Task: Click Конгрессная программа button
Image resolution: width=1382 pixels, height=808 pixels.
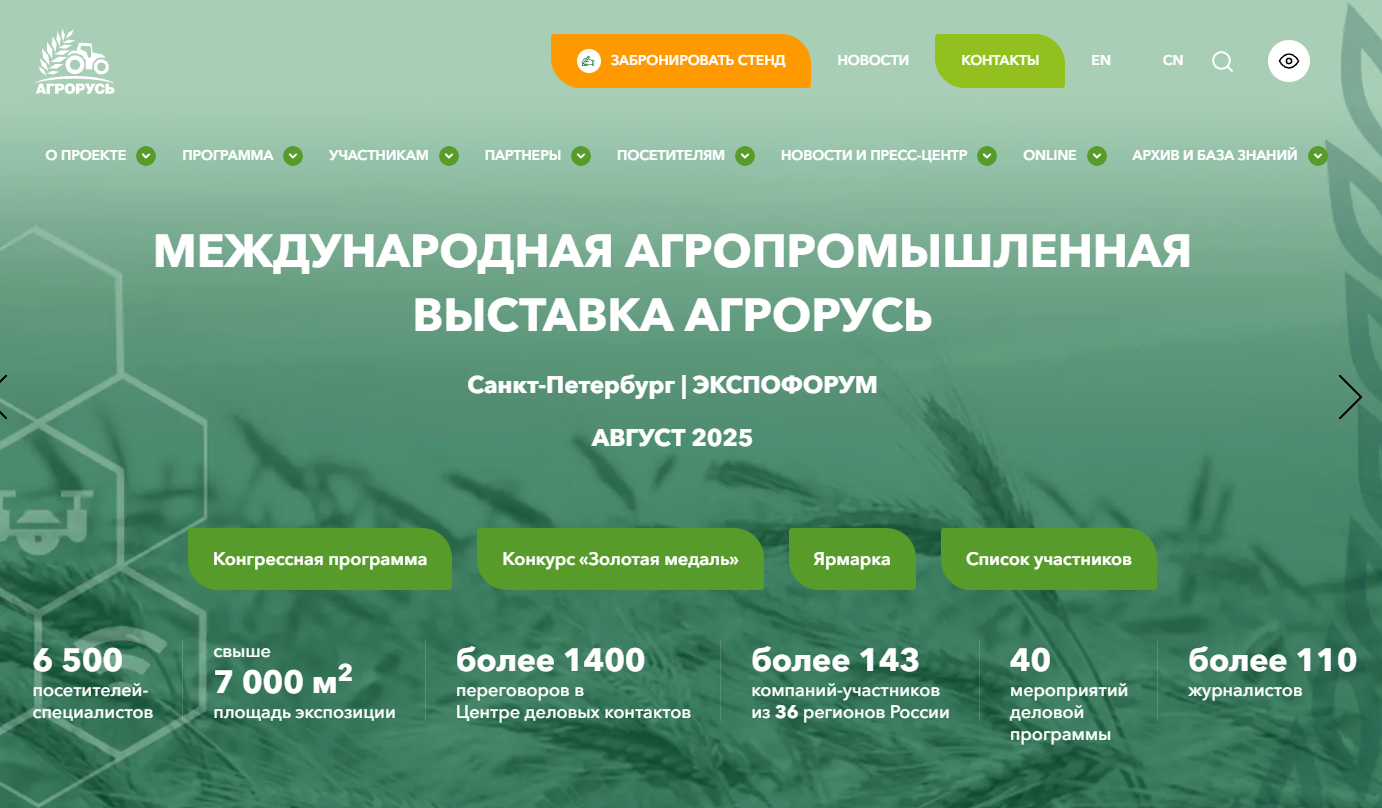Action: [320, 559]
